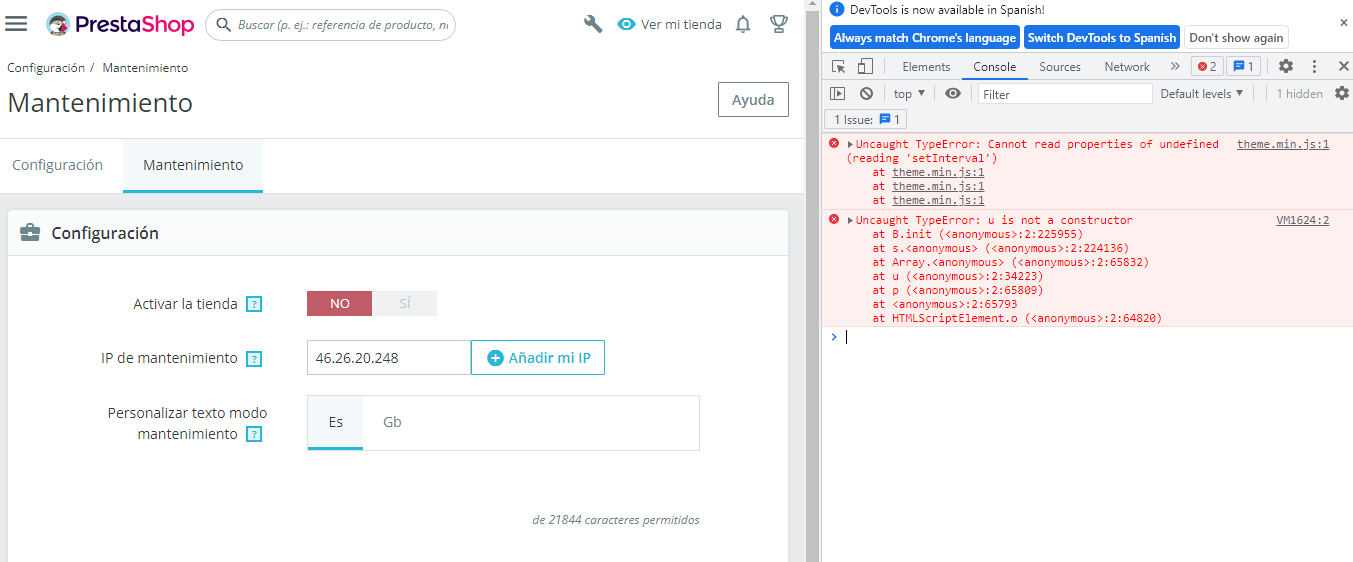Screen dimensions: 1353x562
Task: Open the hamburger navigation menu
Action: [16, 24]
